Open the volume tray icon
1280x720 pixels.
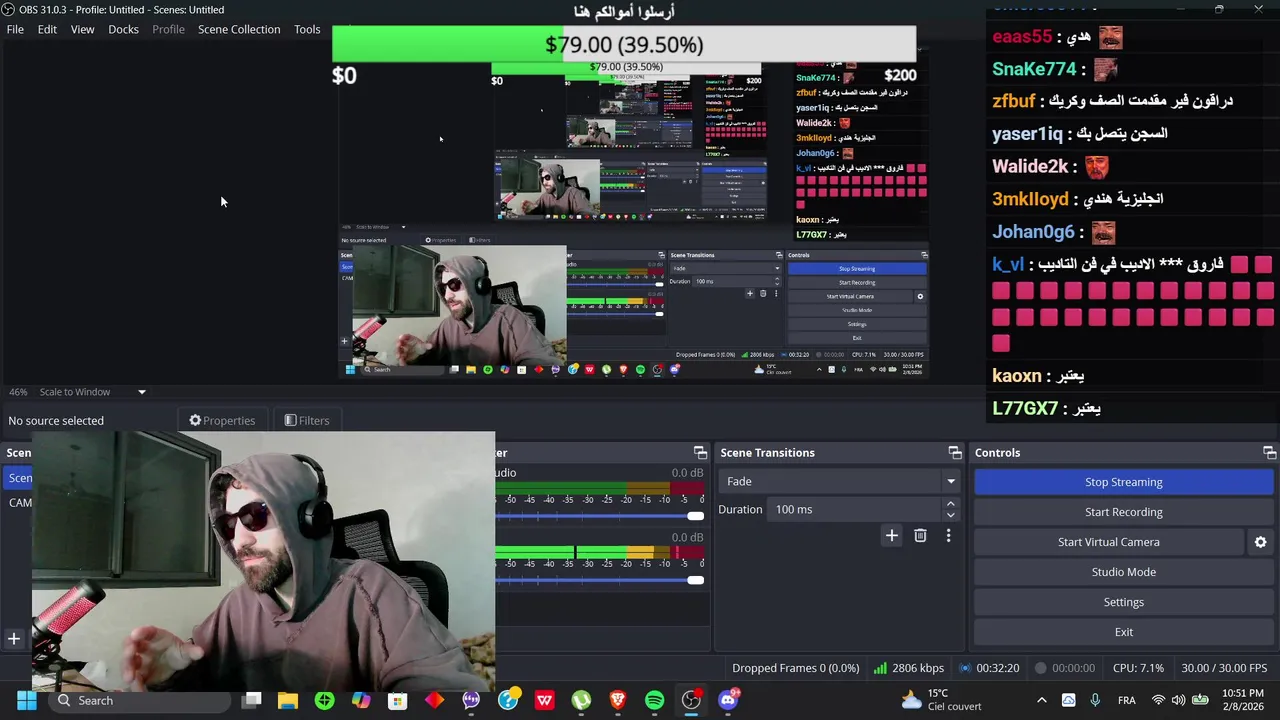coord(1178,701)
